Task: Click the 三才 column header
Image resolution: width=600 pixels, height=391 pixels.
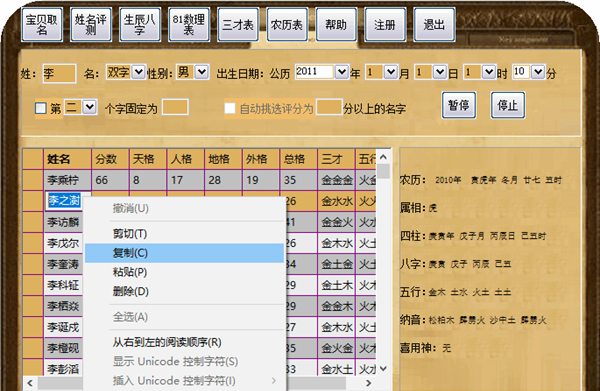Action: click(336, 159)
